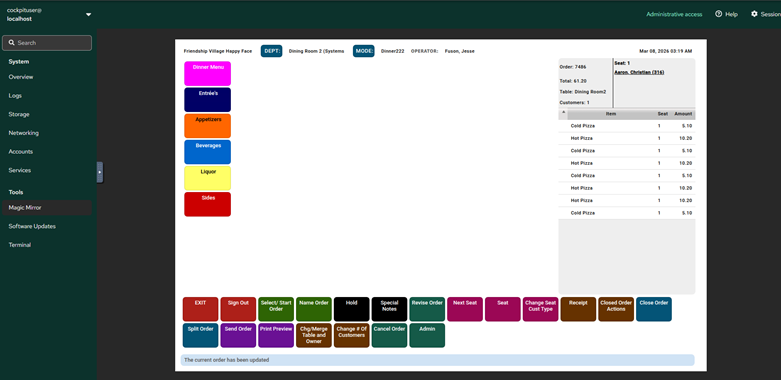This screenshot has height=380, width=781.
Task: Click the Cancel Order button
Action: (389, 335)
